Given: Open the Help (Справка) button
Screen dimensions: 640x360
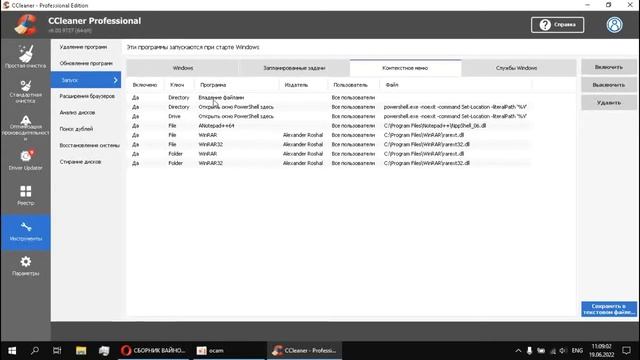Looking at the screenshot, I should click(557, 25).
